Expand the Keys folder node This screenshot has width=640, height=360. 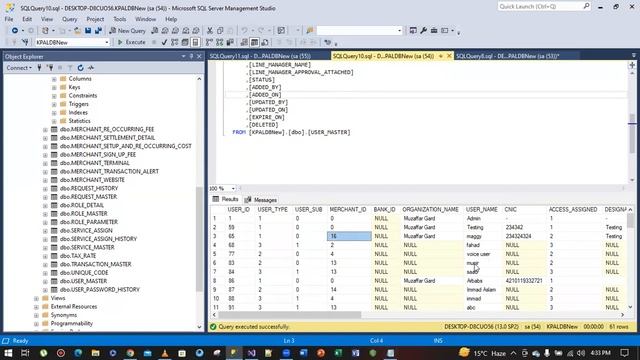point(54,87)
